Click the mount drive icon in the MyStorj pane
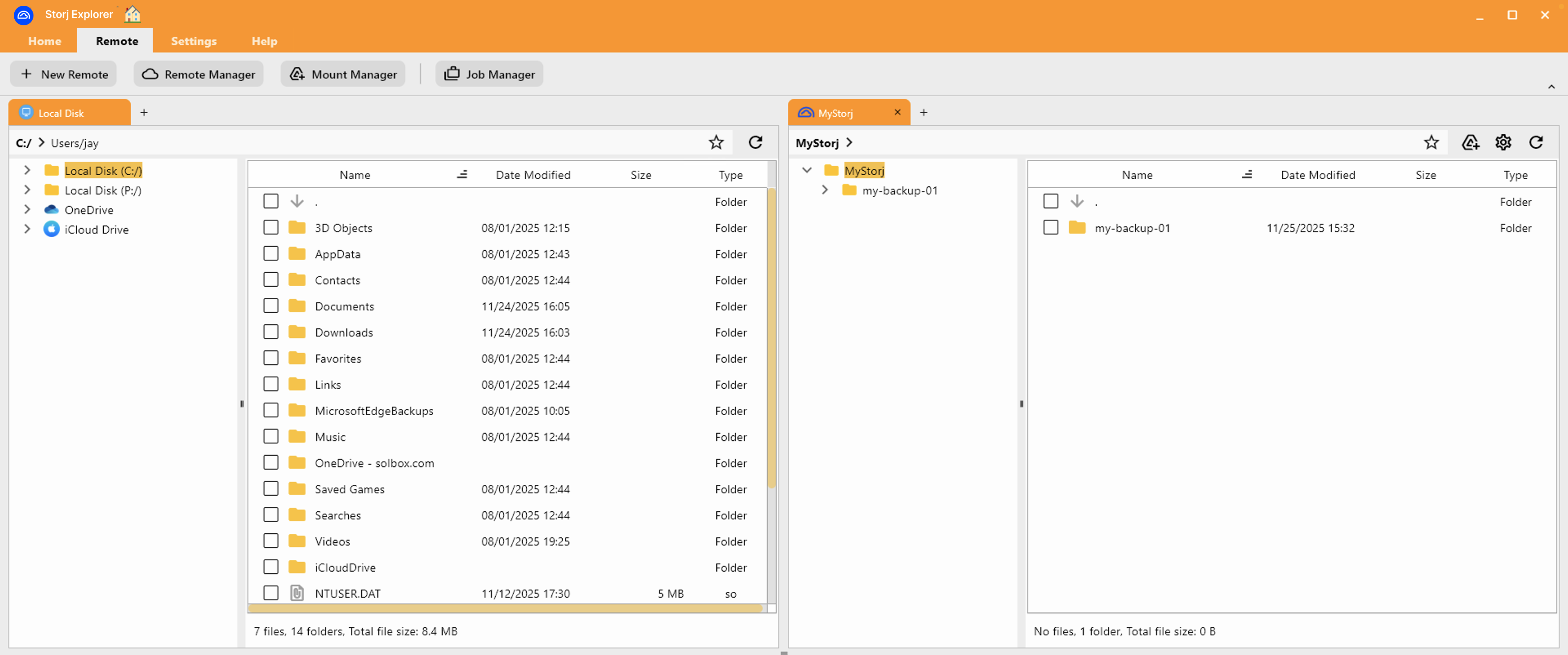This screenshot has width=1568, height=655. [x=1470, y=143]
